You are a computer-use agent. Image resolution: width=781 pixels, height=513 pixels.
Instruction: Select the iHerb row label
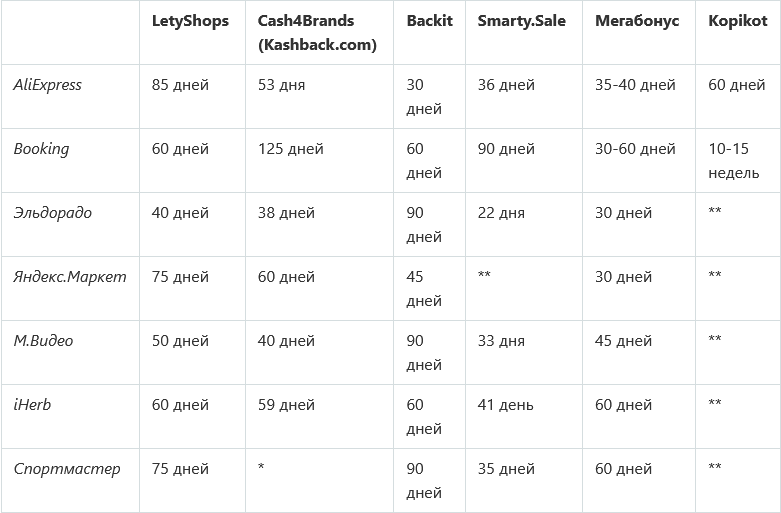point(32,405)
